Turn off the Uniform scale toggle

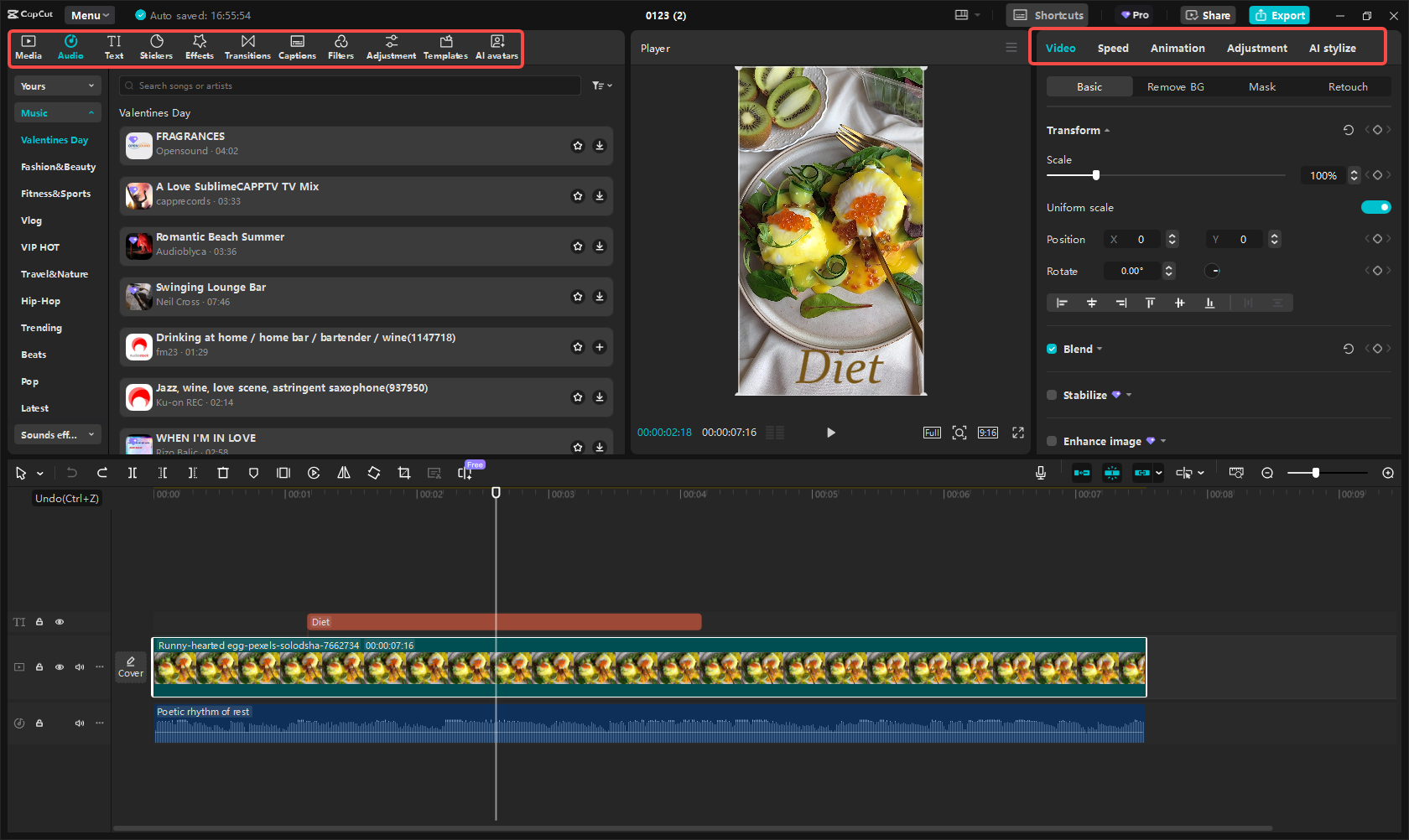1375,207
